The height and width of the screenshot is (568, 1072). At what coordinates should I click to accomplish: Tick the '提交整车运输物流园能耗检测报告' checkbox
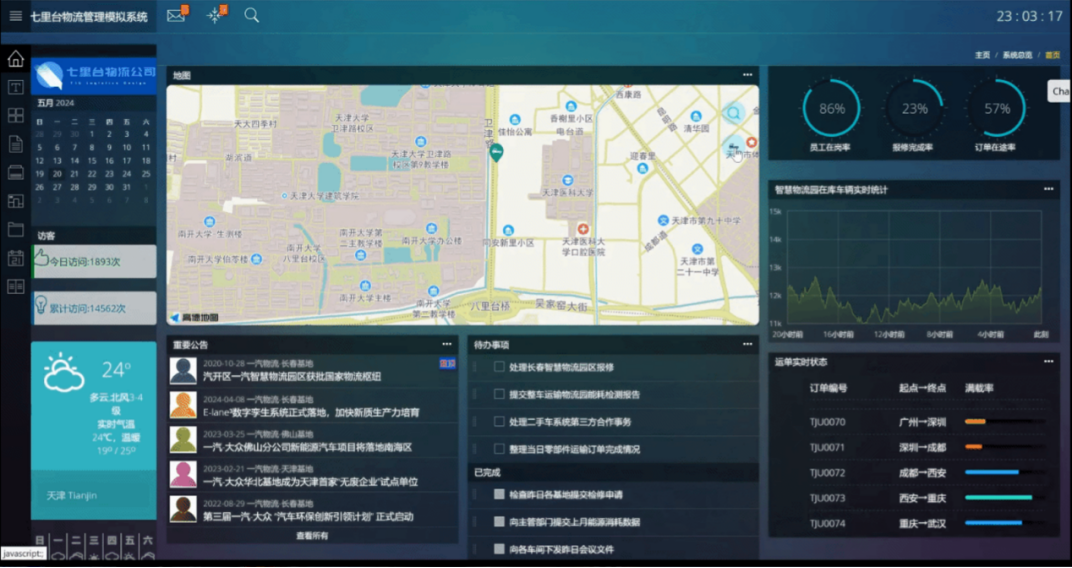pyautogui.click(x=500, y=394)
